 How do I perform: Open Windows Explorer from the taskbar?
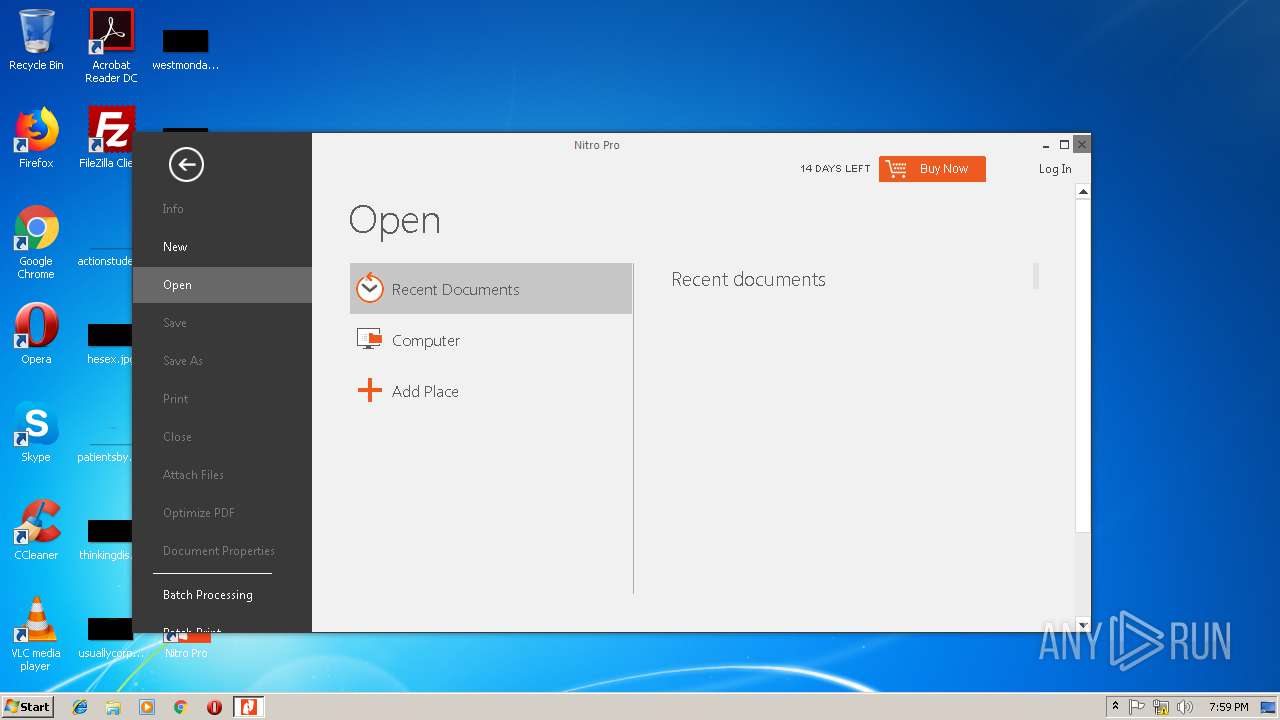click(x=113, y=707)
